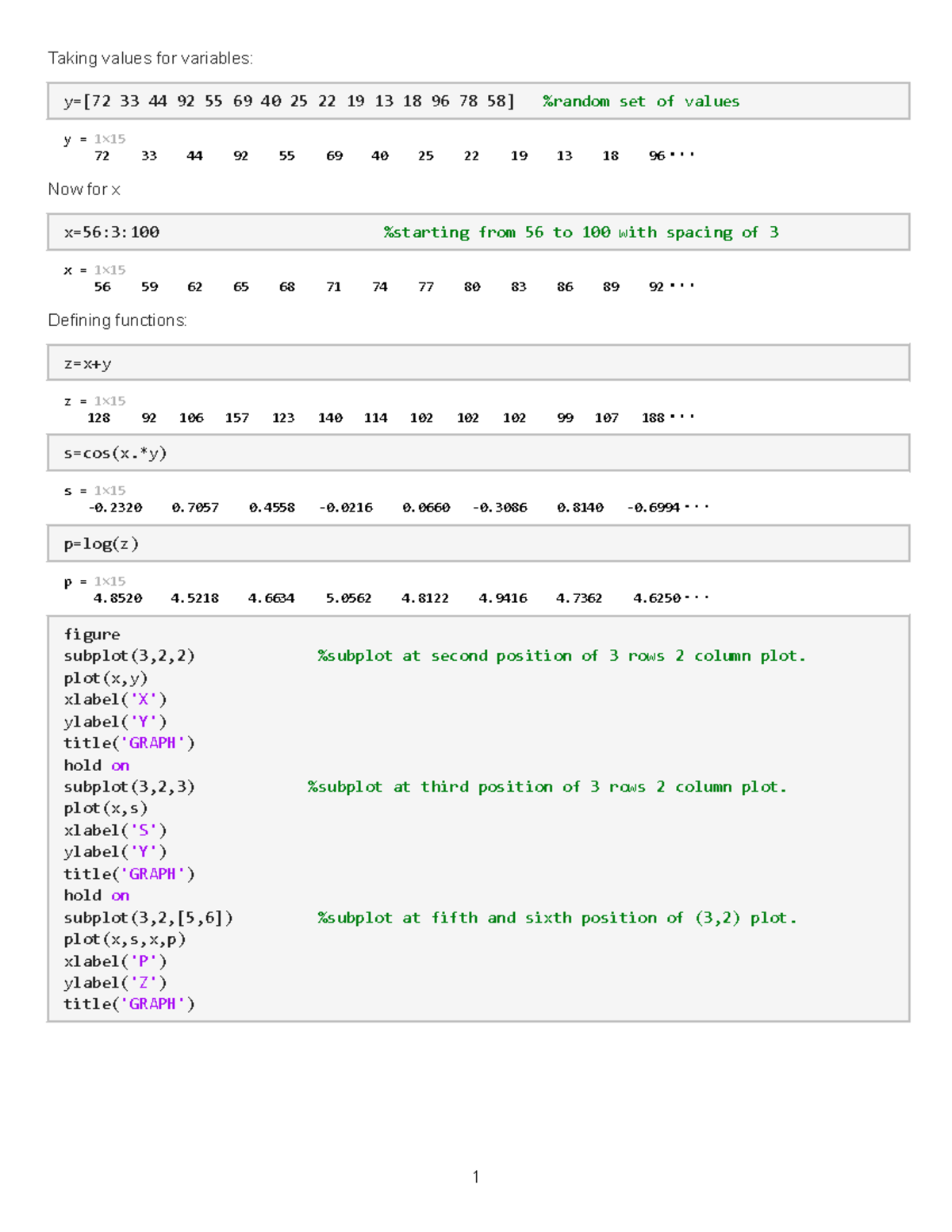952x1232 pixels.
Task: Click the subplot(3,2,2) code line
Action: coord(130,655)
